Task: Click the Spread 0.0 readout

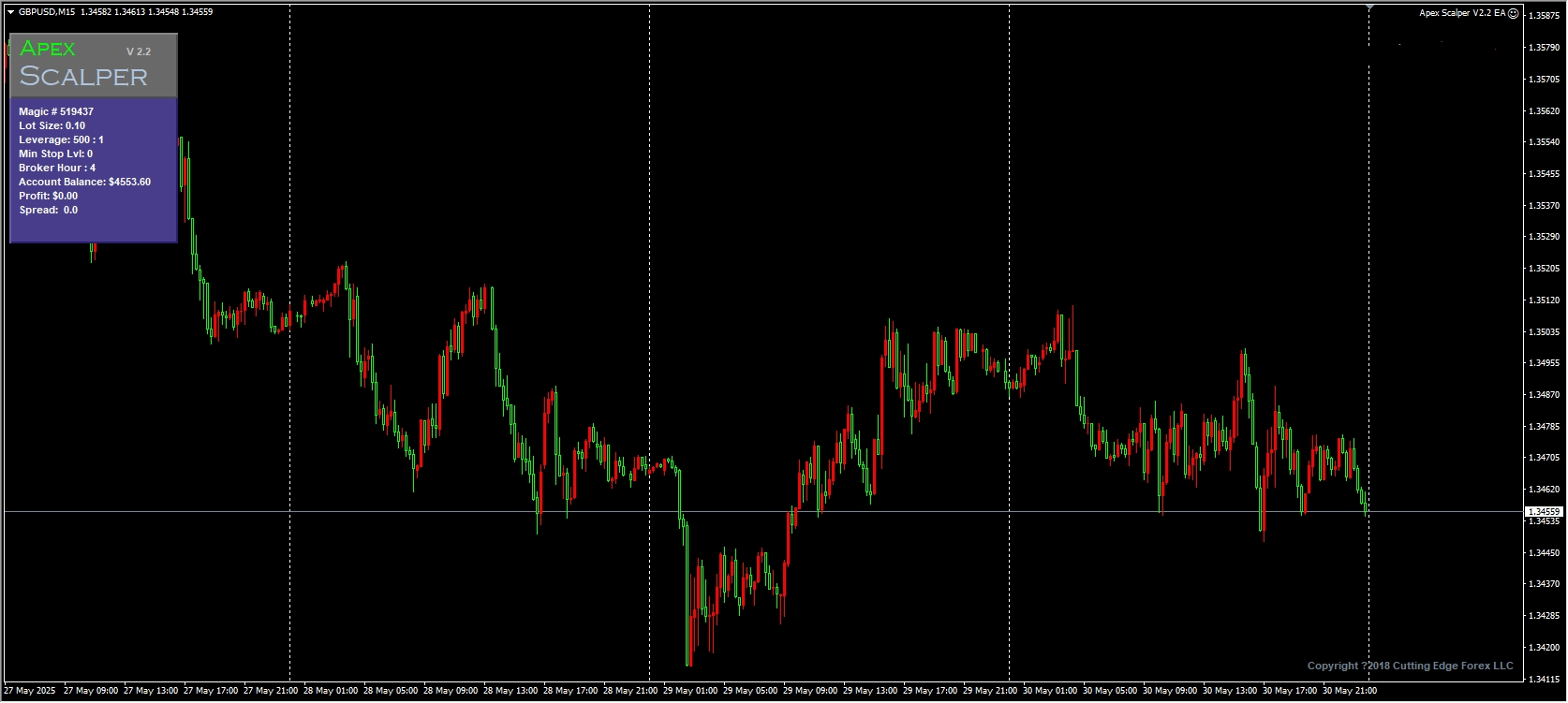Action: (x=48, y=210)
